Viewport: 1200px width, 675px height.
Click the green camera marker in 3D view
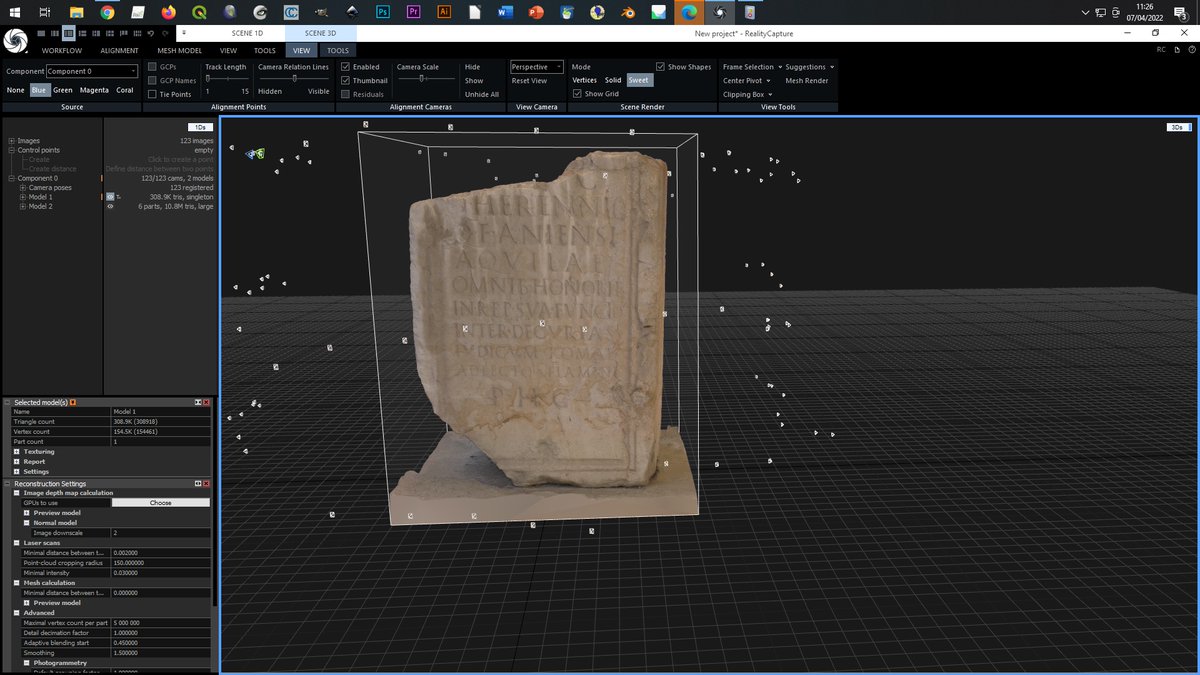(259, 154)
